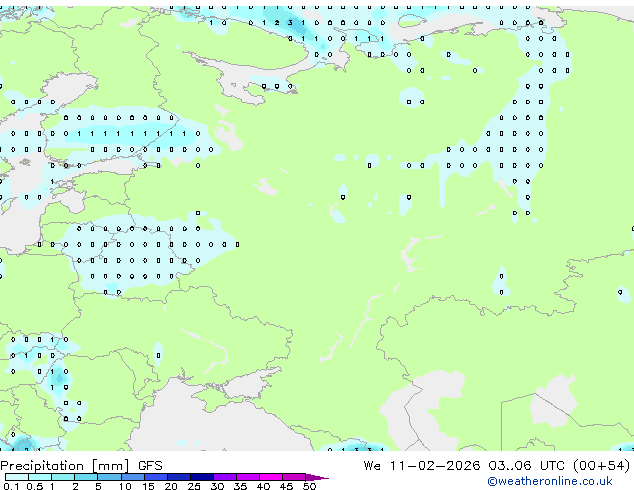Viewport: 634px width, 490px height.
Task: Click the "30" legend scale label
Action: point(217,486)
